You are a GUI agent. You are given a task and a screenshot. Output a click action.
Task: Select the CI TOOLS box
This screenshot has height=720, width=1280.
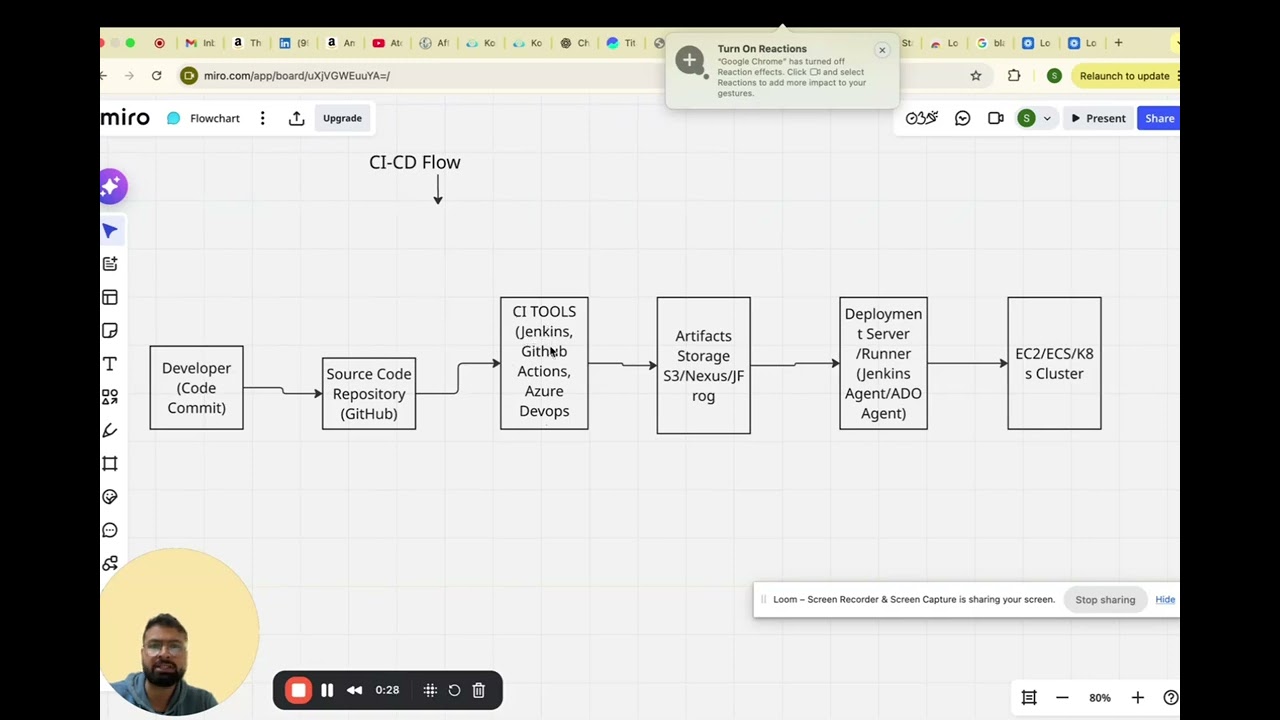(x=544, y=363)
